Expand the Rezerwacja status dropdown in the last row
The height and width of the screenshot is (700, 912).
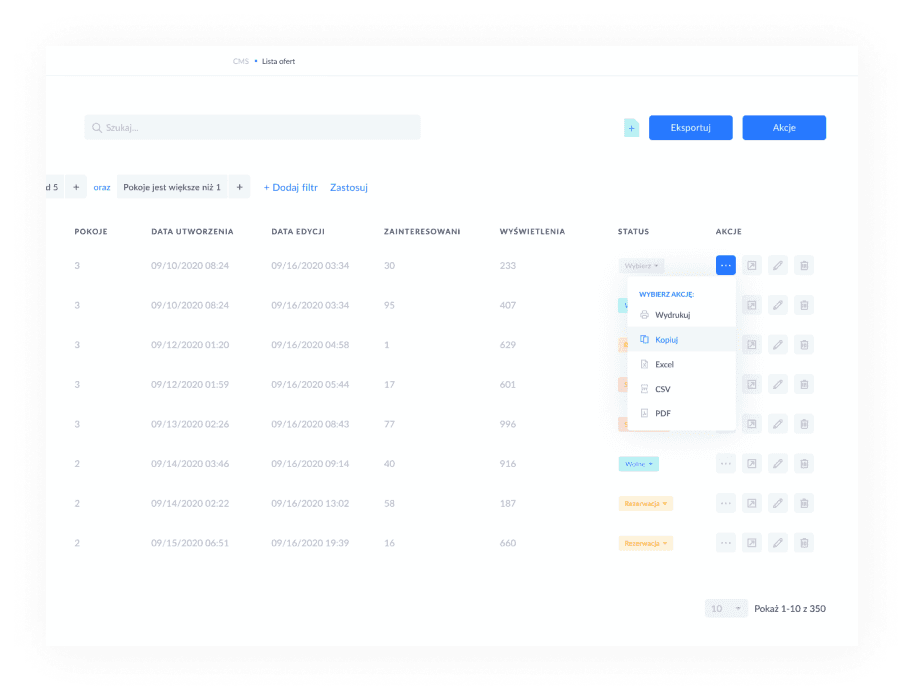pos(645,543)
